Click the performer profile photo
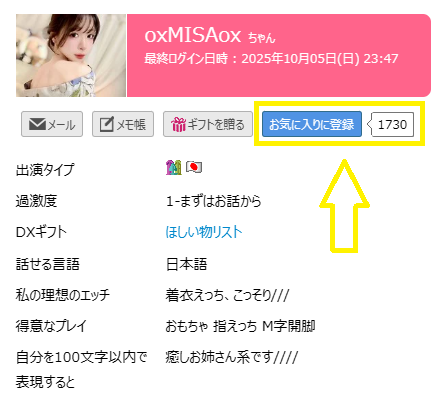This screenshot has height=412, width=448. point(71,55)
